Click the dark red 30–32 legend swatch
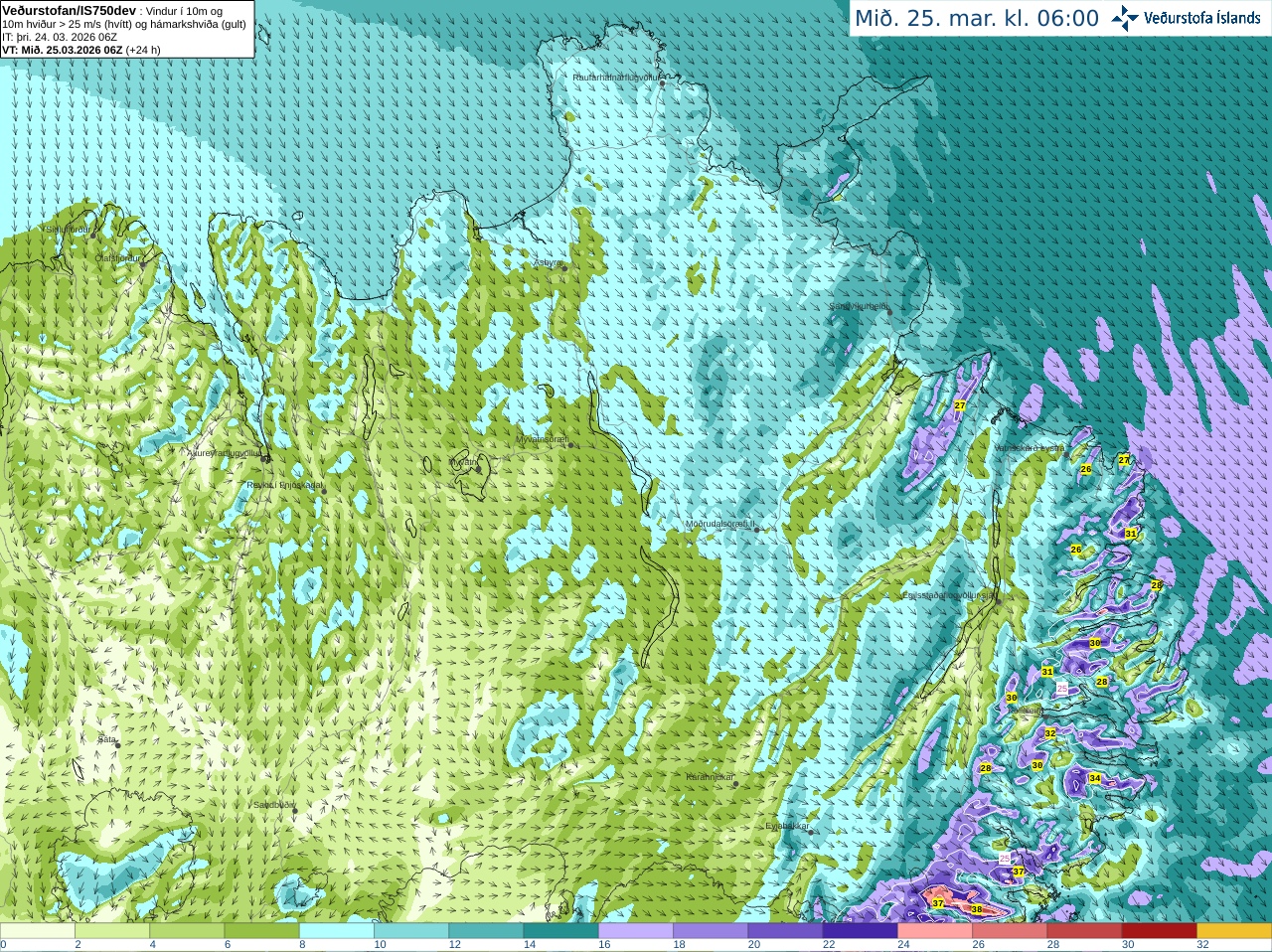 tap(1159, 931)
